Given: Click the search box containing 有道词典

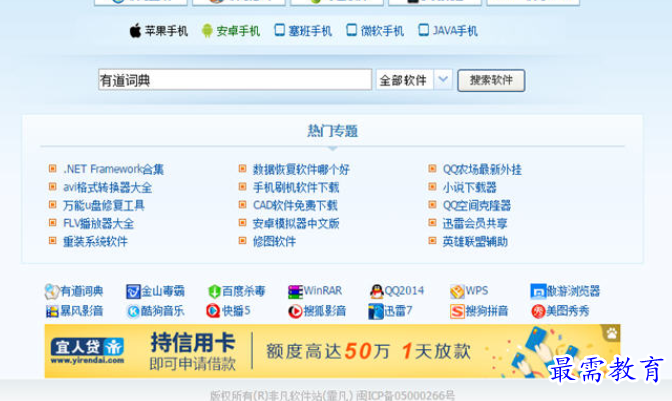Looking at the screenshot, I should tap(235, 80).
